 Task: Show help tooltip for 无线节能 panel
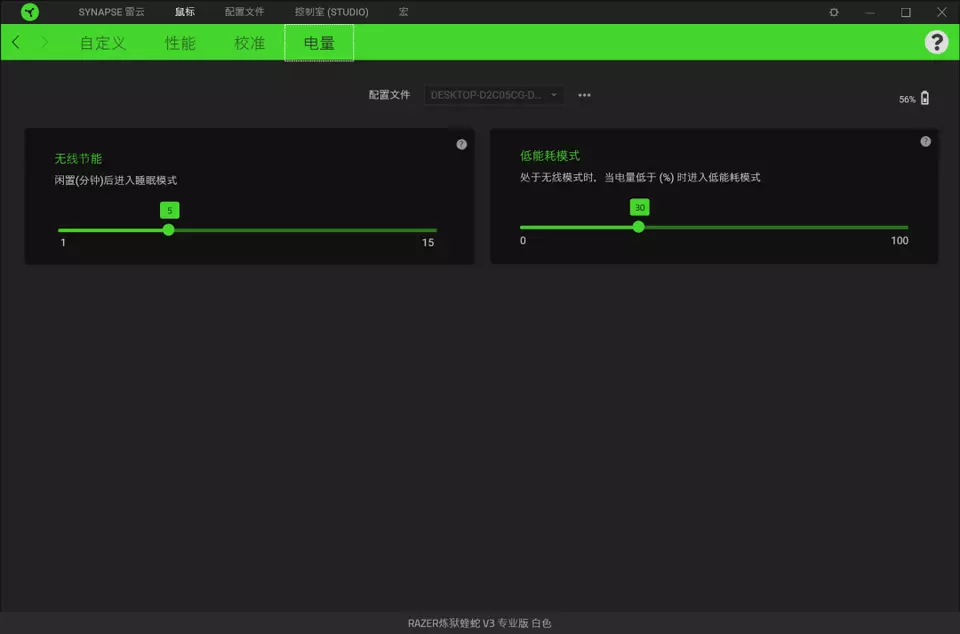tap(462, 144)
